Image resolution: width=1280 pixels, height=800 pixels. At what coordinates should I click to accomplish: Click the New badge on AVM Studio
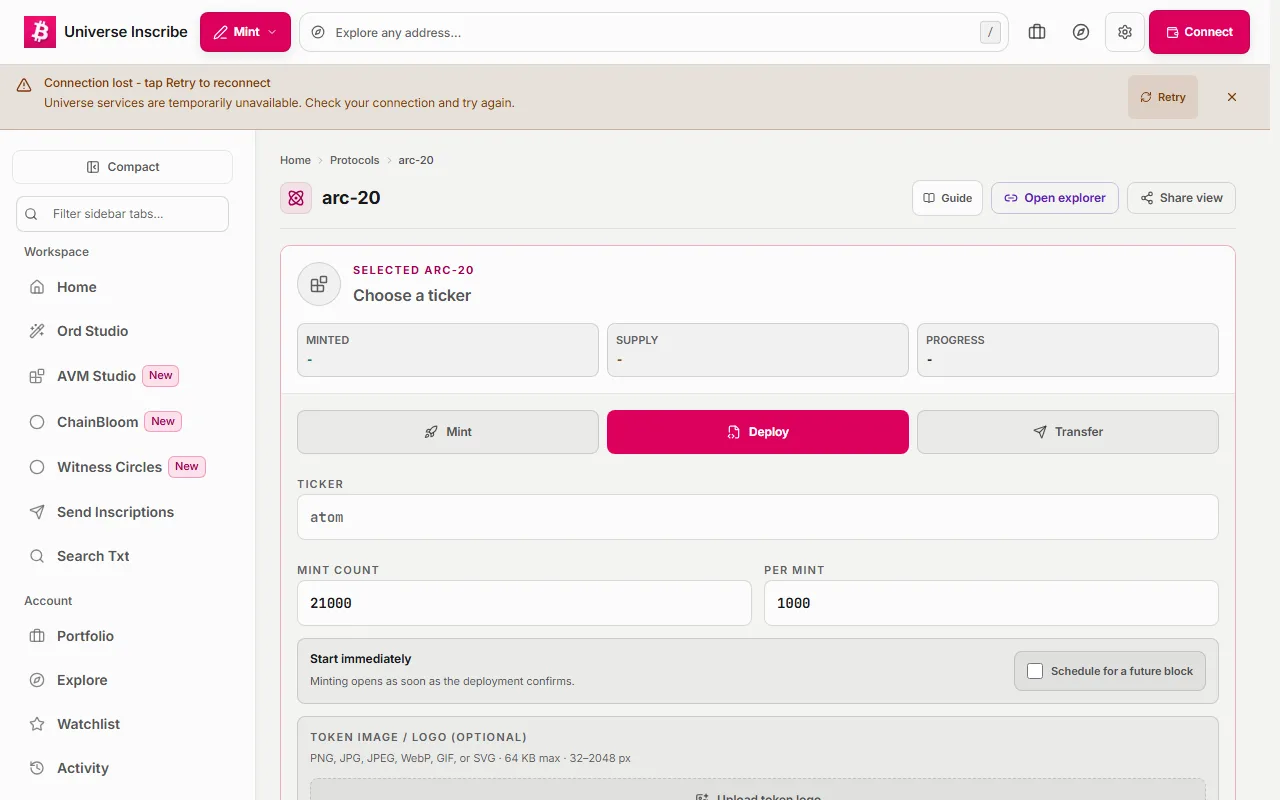coord(161,376)
